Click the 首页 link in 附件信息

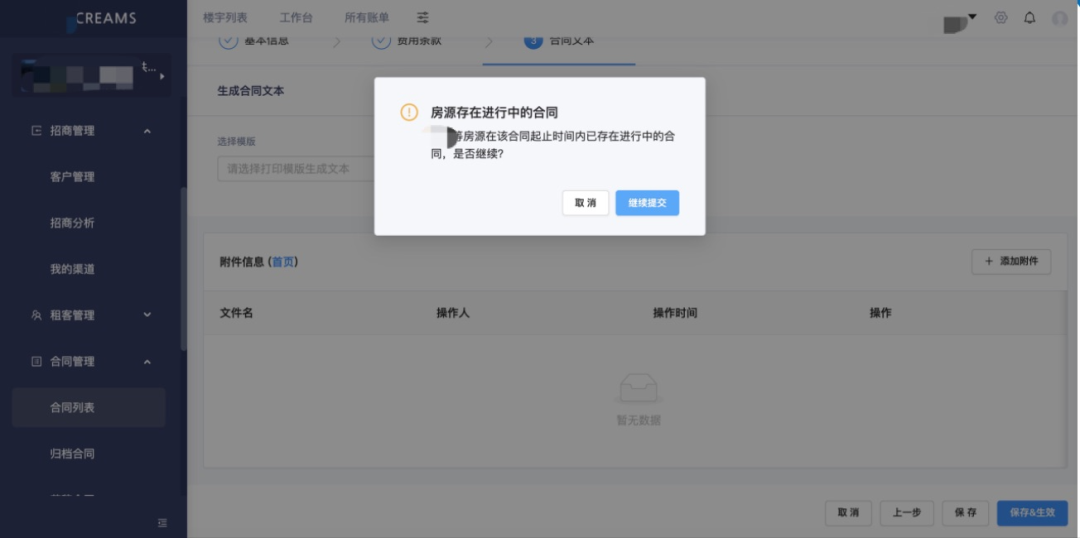[282, 262]
